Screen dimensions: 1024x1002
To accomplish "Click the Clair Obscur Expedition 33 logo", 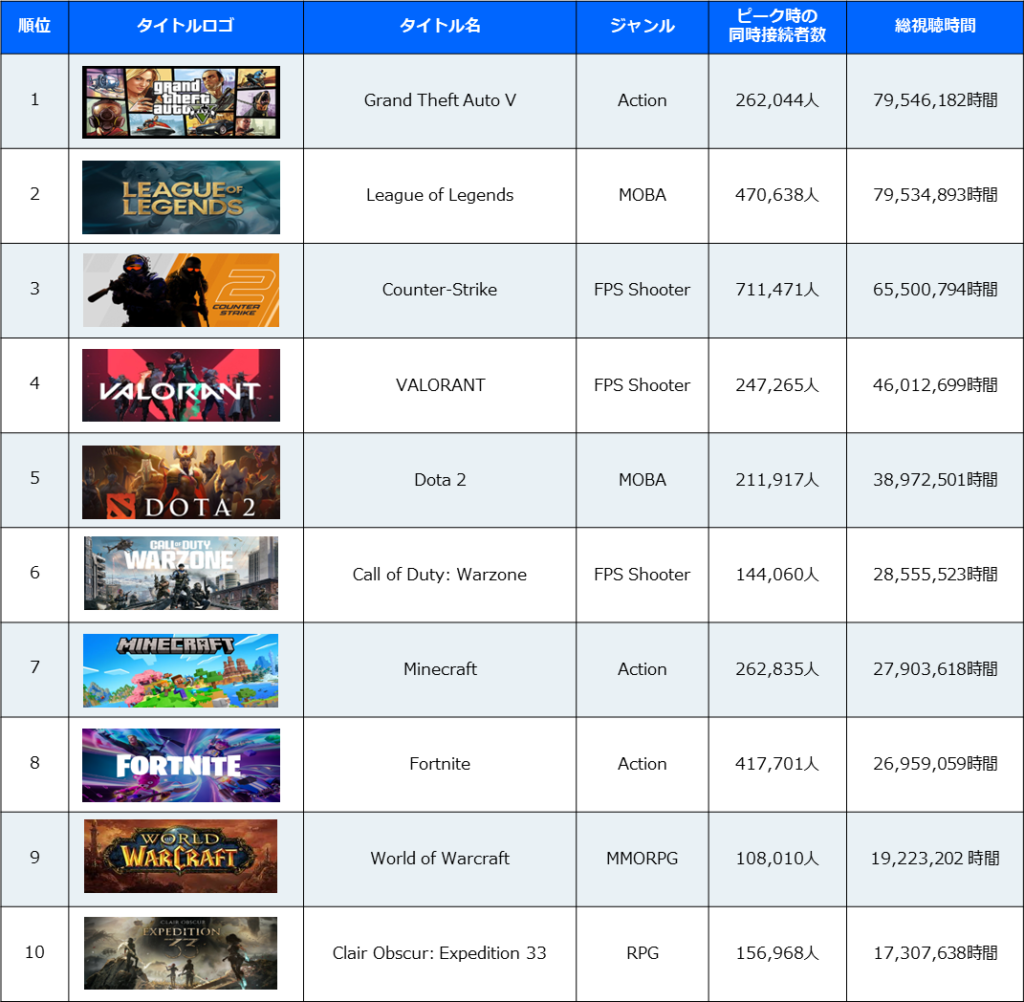I will pos(181,953).
